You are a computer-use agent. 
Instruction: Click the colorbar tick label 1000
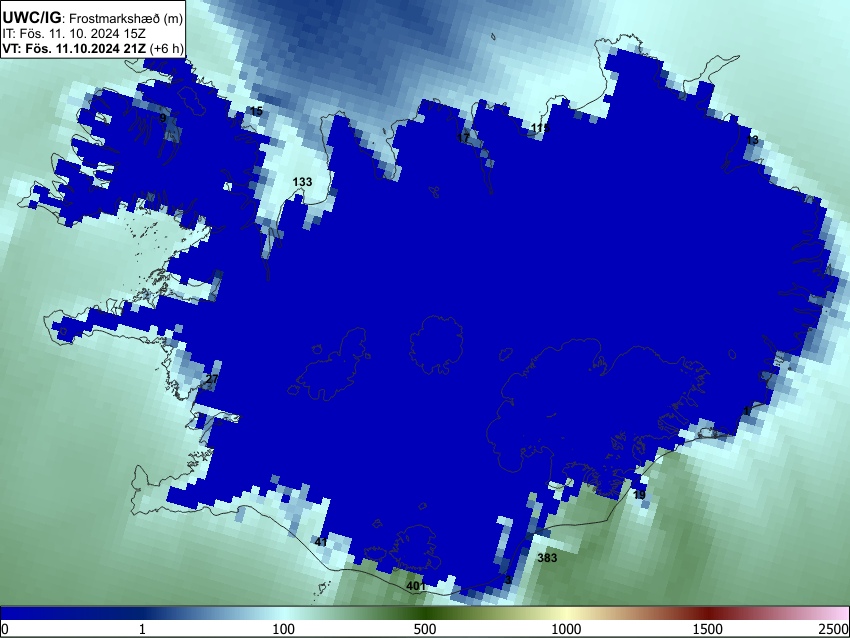[566, 629]
